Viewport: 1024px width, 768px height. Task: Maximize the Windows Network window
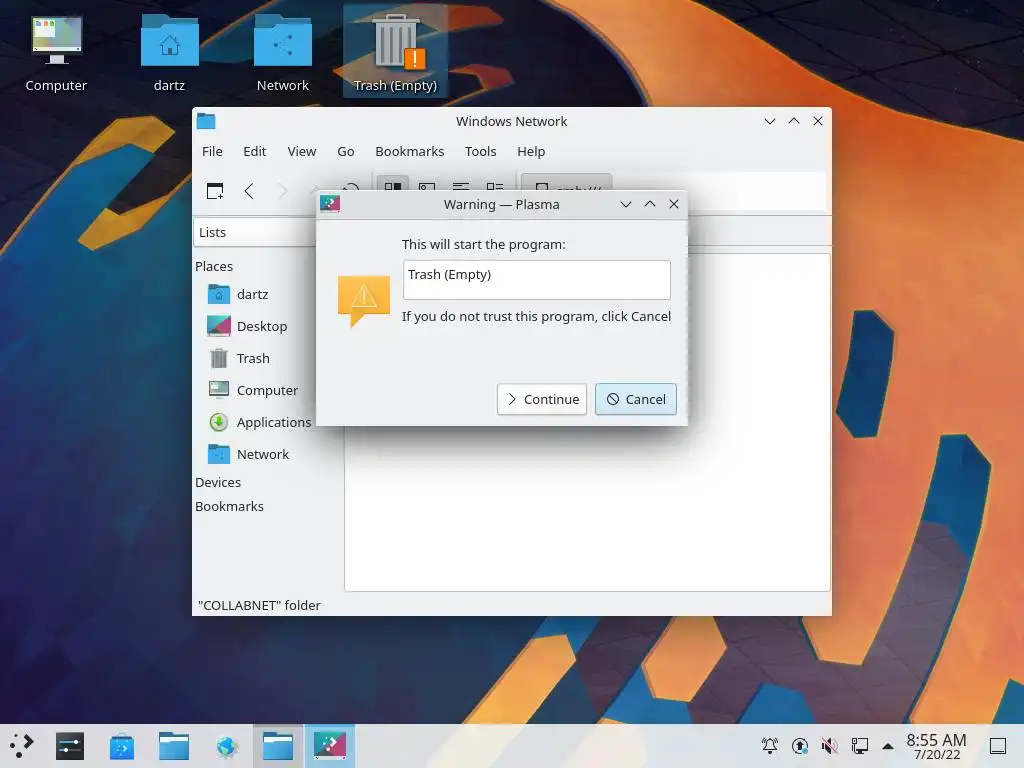click(x=794, y=121)
